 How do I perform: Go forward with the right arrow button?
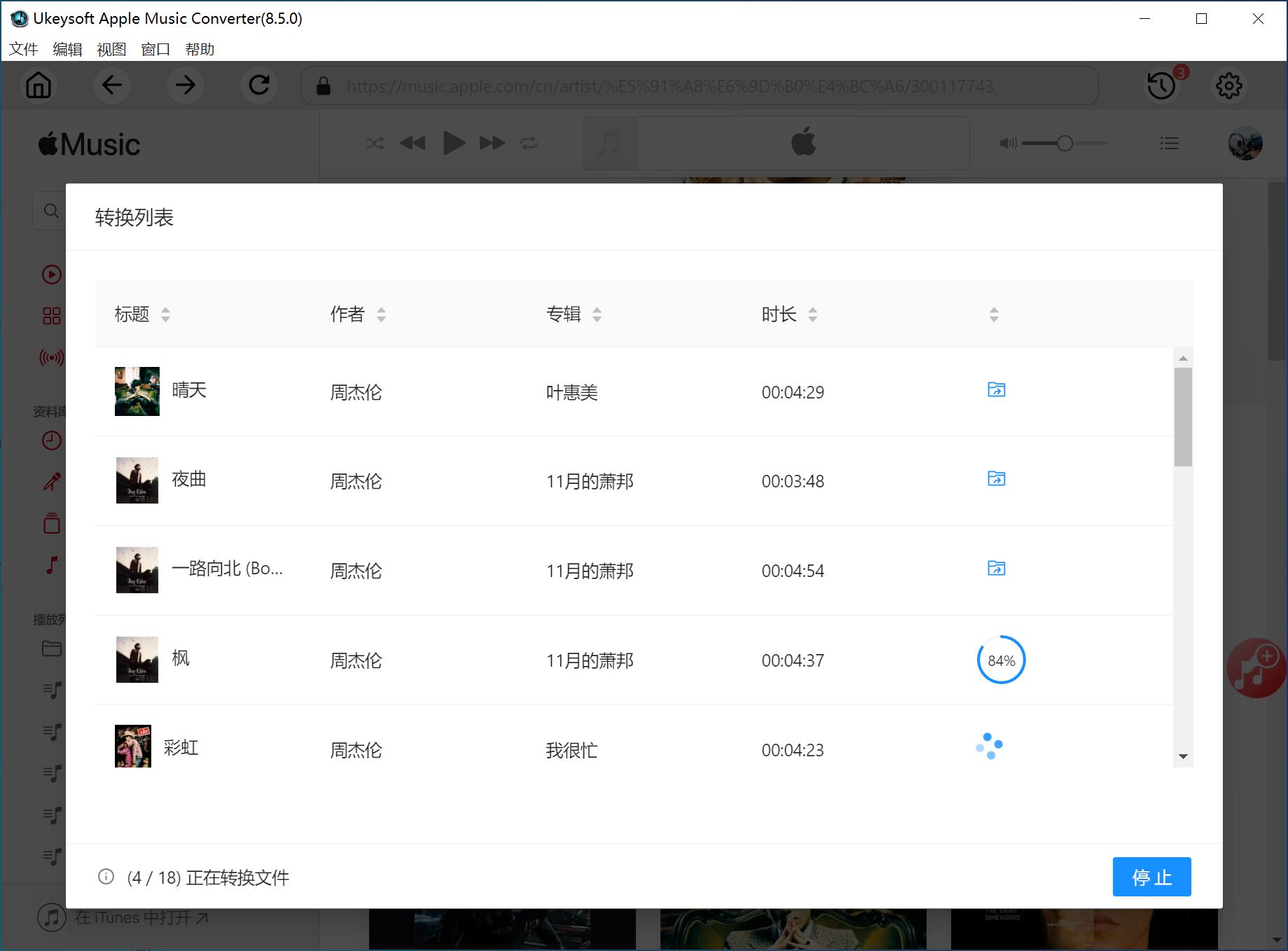[x=186, y=85]
